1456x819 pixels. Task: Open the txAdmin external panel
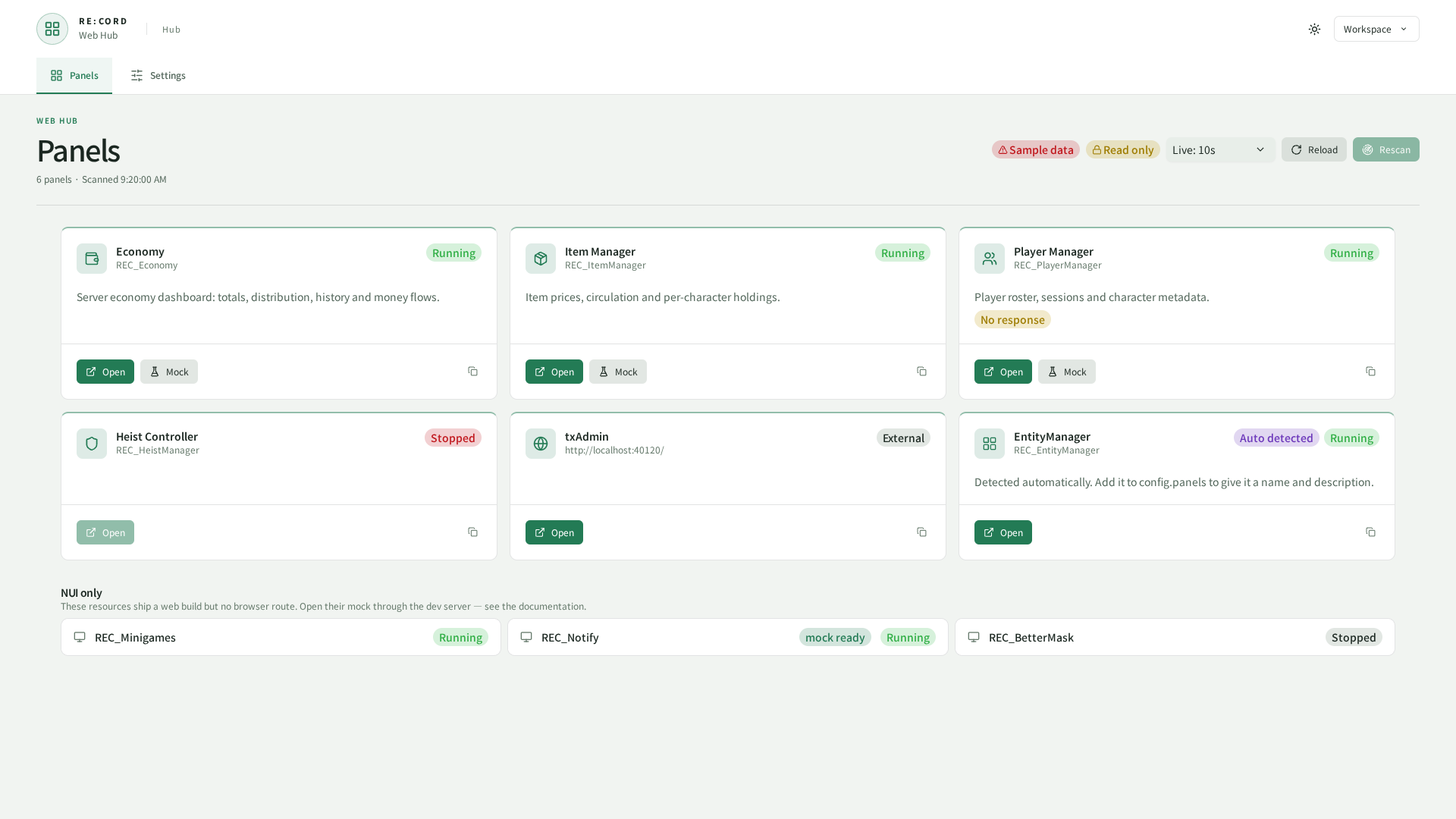pos(554,532)
